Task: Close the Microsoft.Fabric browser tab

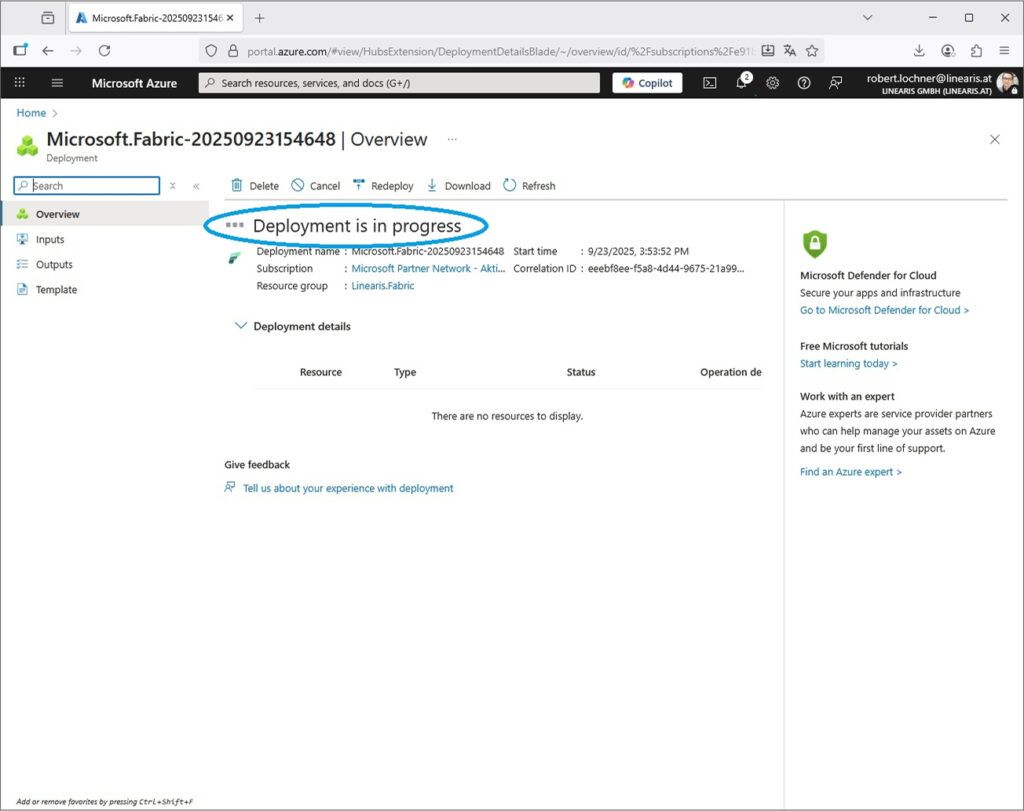Action: pos(230,18)
